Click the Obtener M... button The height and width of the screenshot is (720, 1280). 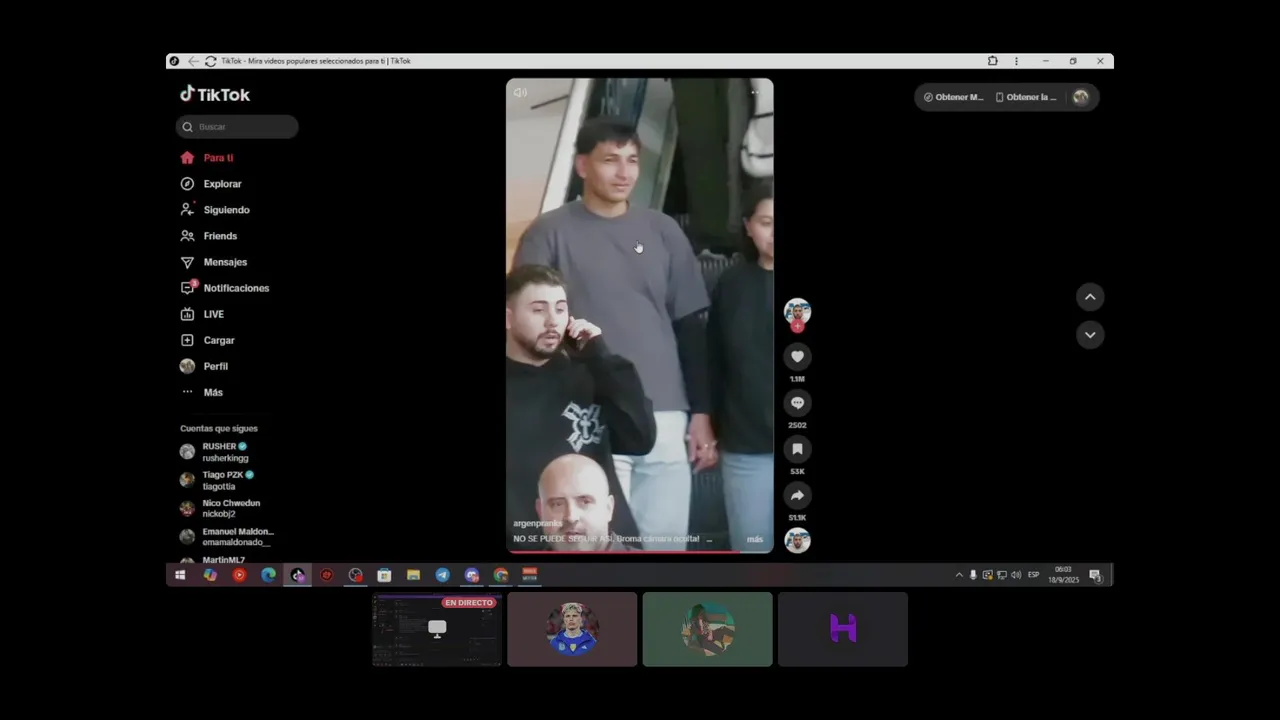(x=953, y=97)
